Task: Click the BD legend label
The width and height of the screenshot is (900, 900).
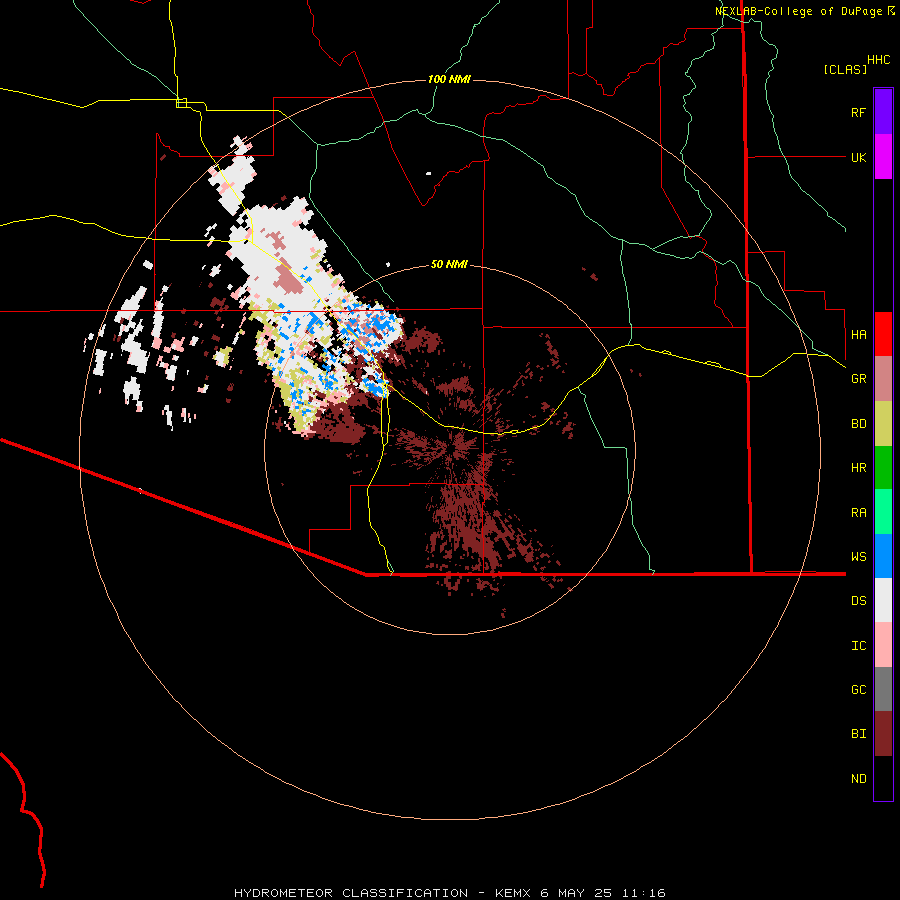Action: [858, 424]
